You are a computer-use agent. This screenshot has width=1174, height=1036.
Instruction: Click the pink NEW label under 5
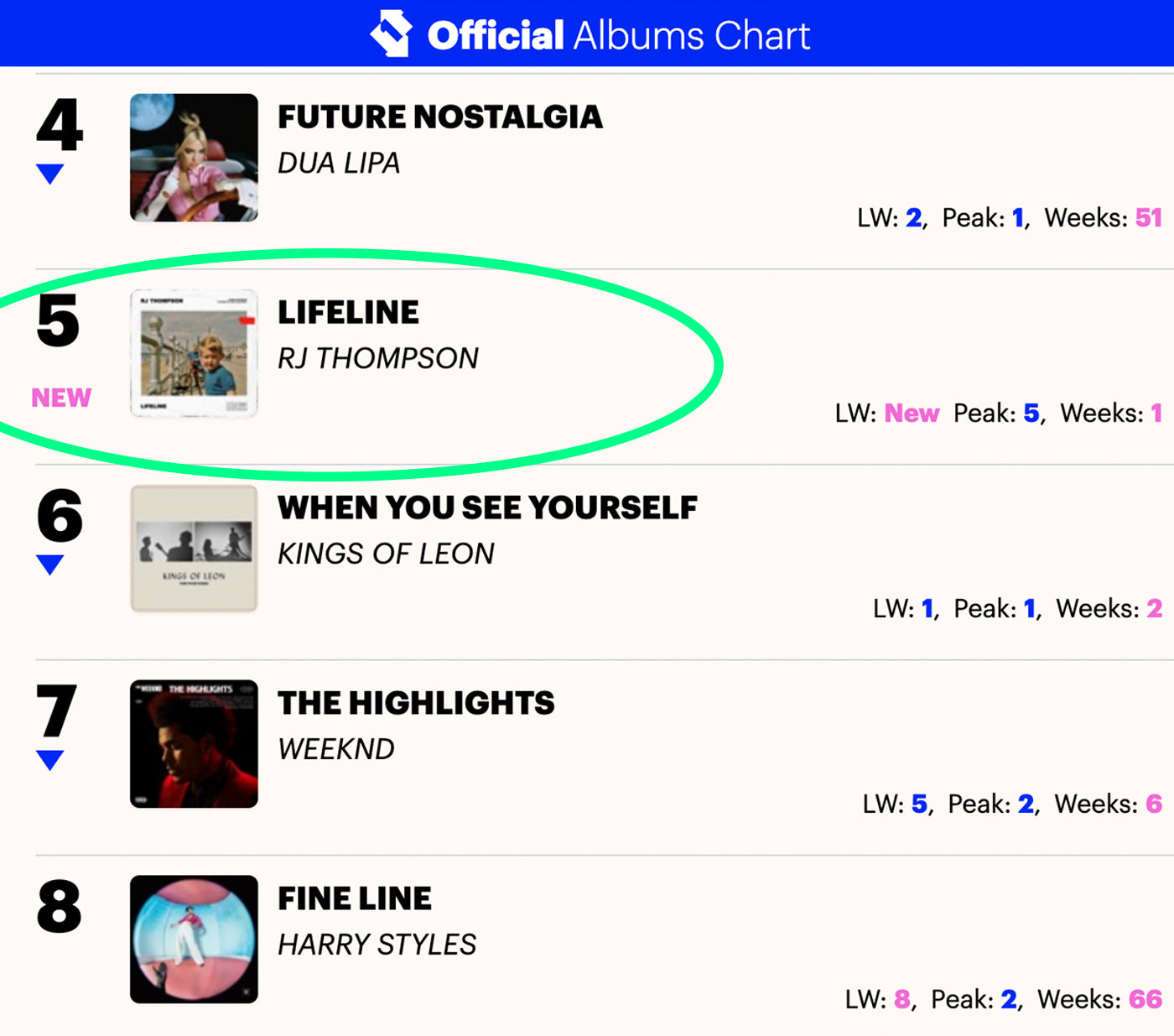pyautogui.click(x=61, y=398)
